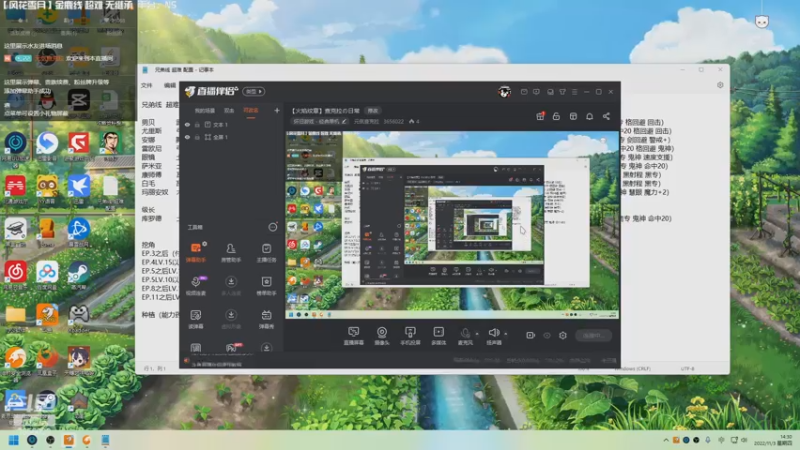The width and height of the screenshot is (800, 450).
Task: Expand hidden system tray icons chevron
Action: pos(666,440)
